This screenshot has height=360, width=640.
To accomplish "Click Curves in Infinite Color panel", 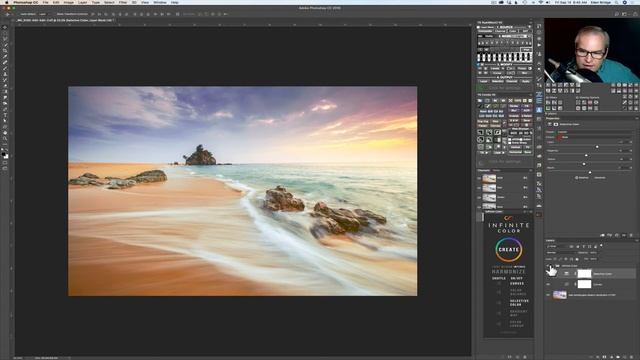I will [517, 283].
